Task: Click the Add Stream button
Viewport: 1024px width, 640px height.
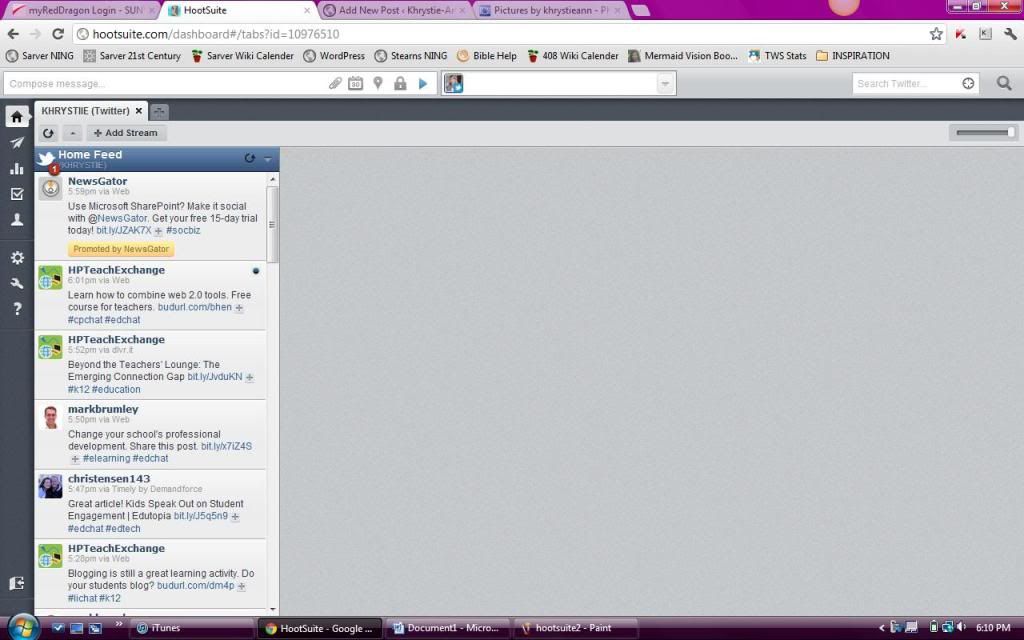Action: point(126,133)
